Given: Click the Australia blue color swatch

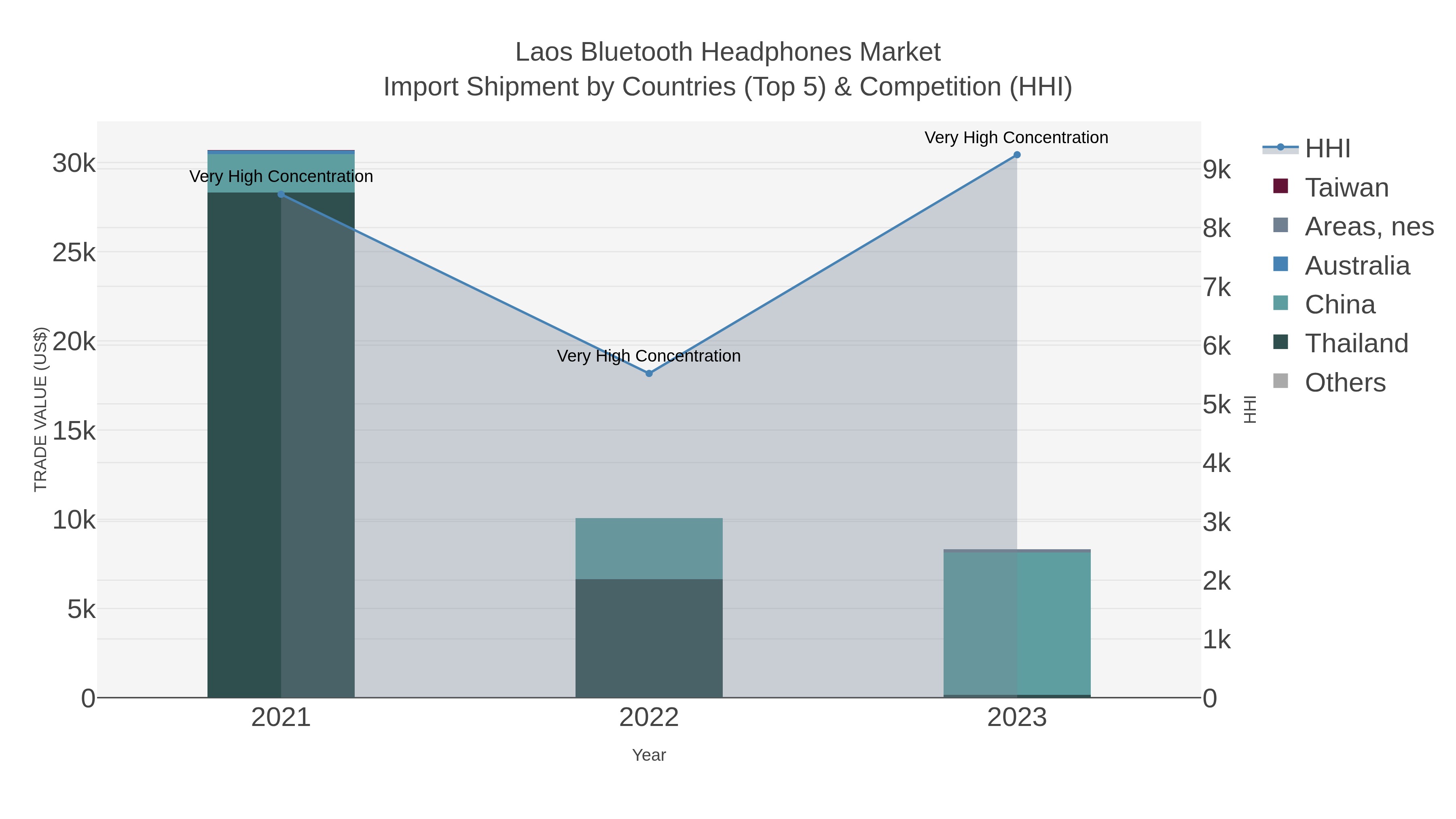Looking at the screenshot, I should point(1280,264).
